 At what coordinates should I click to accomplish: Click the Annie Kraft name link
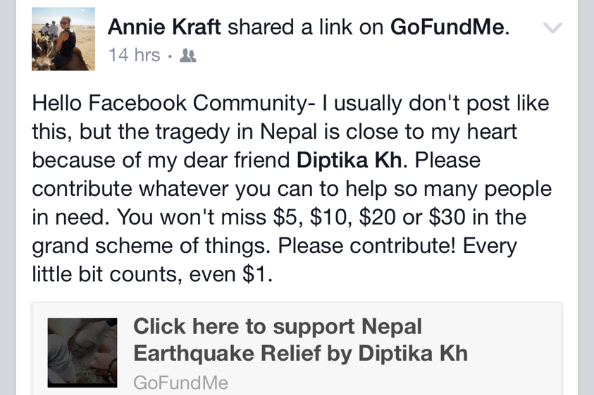click(164, 27)
